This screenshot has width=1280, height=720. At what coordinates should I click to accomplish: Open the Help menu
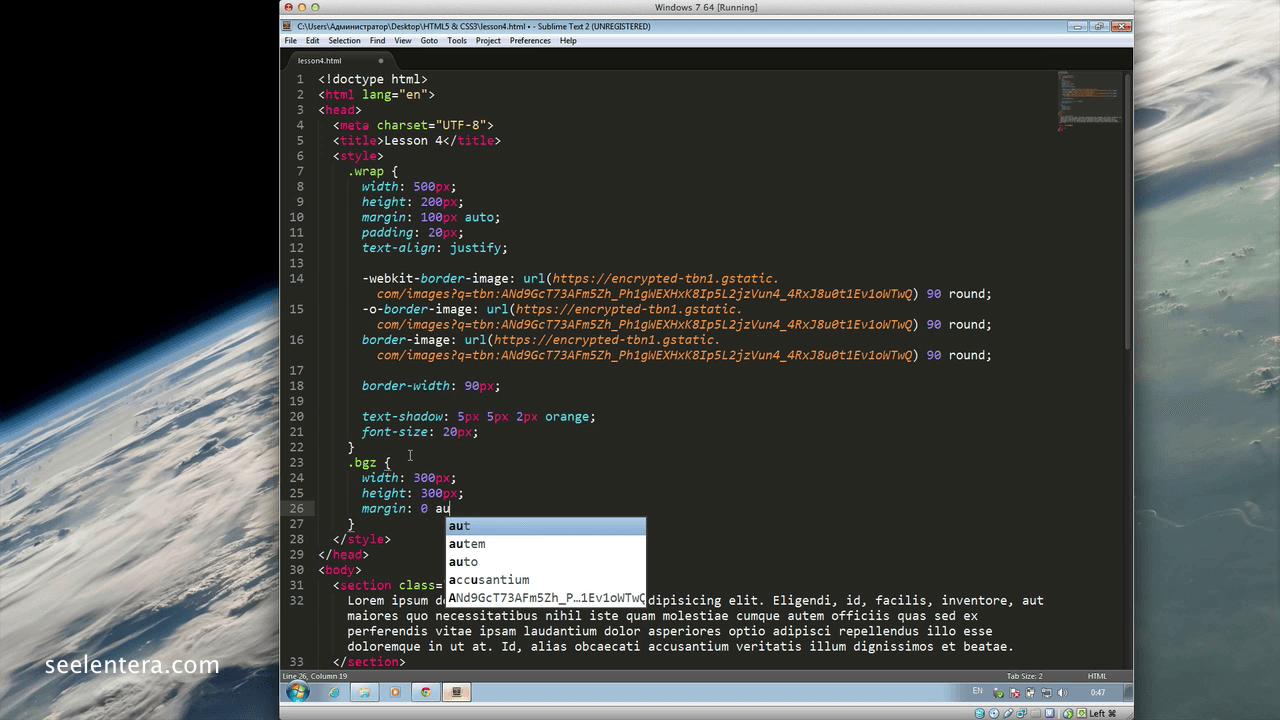click(568, 41)
